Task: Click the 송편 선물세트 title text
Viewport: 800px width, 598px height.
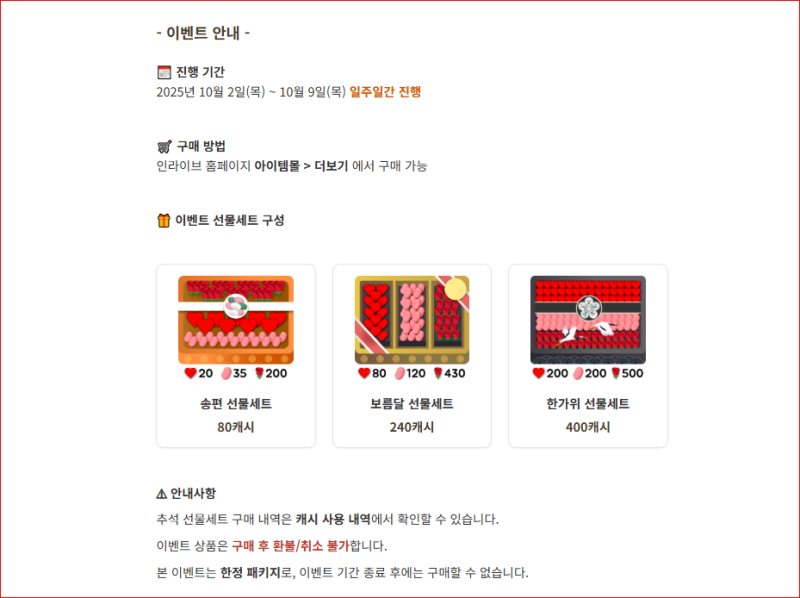Action: click(236, 404)
